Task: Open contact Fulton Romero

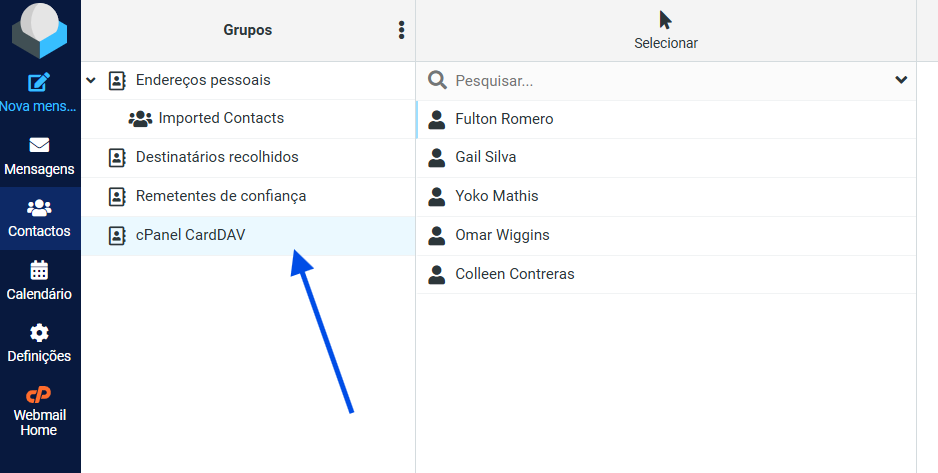Action: click(x=504, y=119)
